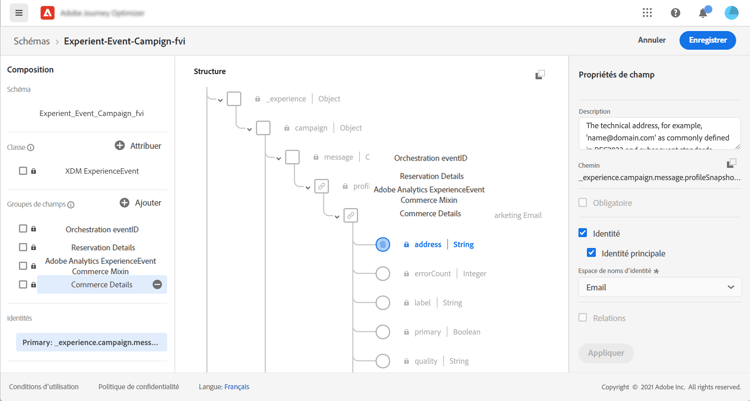The width and height of the screenshot is (750, 401).
Task: Click the Enregistrer button
Action: 707,40
